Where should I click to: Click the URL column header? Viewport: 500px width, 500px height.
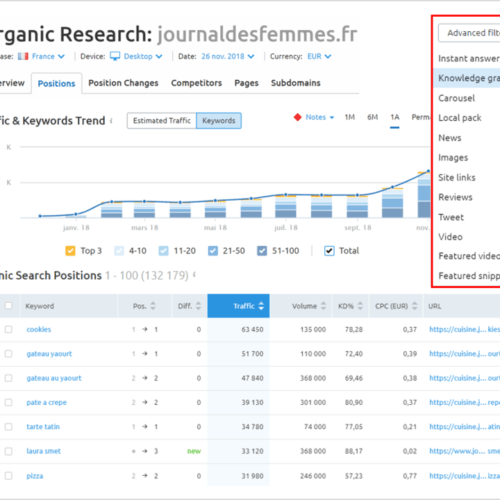pos(435,306)
